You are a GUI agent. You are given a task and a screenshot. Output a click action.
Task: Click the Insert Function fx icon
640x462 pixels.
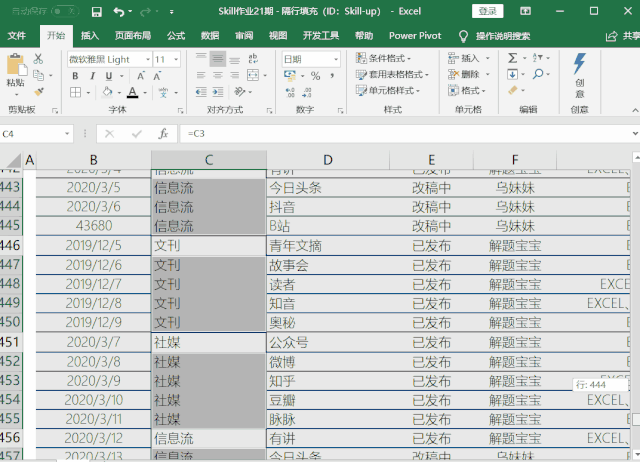coord(163,133)
